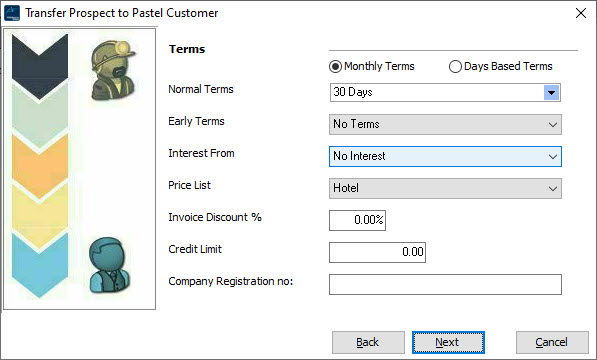
Task: Click the 'Early Terms' label
Action: pos(196,121)
